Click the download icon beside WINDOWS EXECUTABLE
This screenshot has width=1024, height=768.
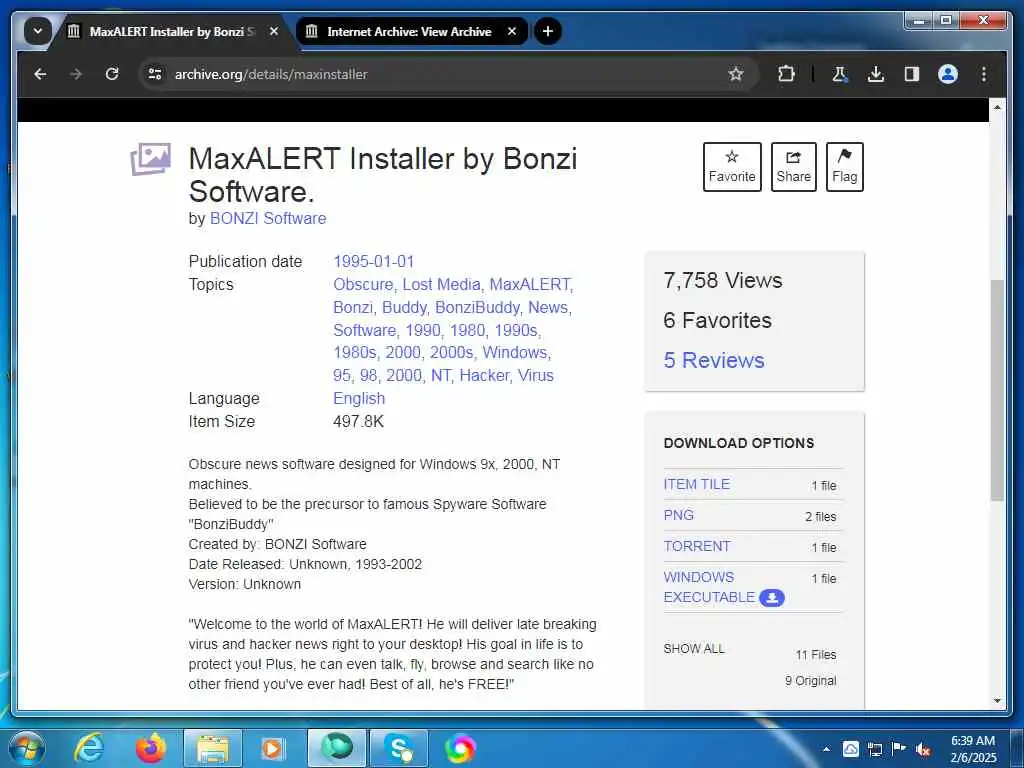(771, 598)
